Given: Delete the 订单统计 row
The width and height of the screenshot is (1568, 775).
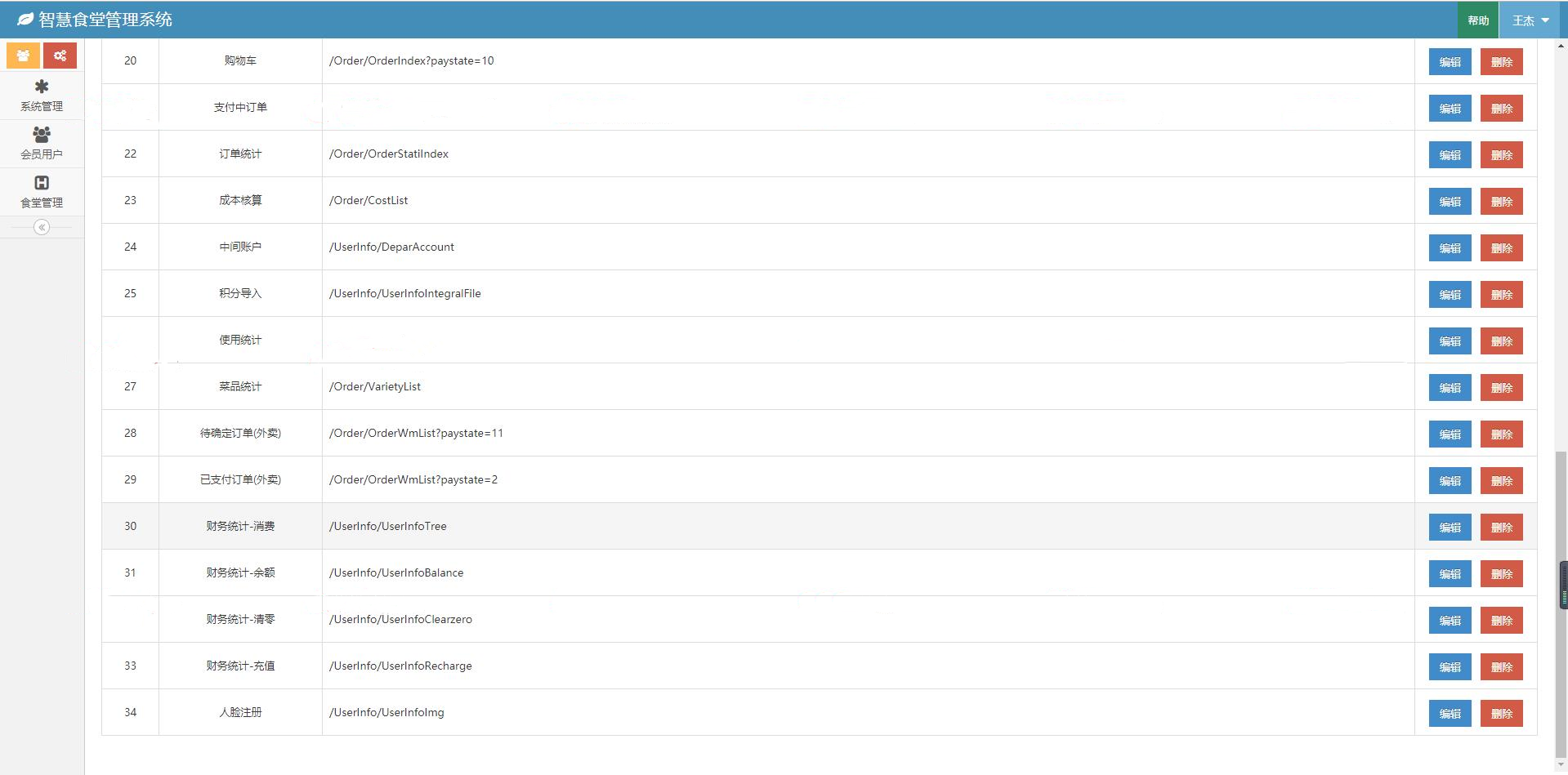Looking at the screenshot, I should [x=1501, y=155].
